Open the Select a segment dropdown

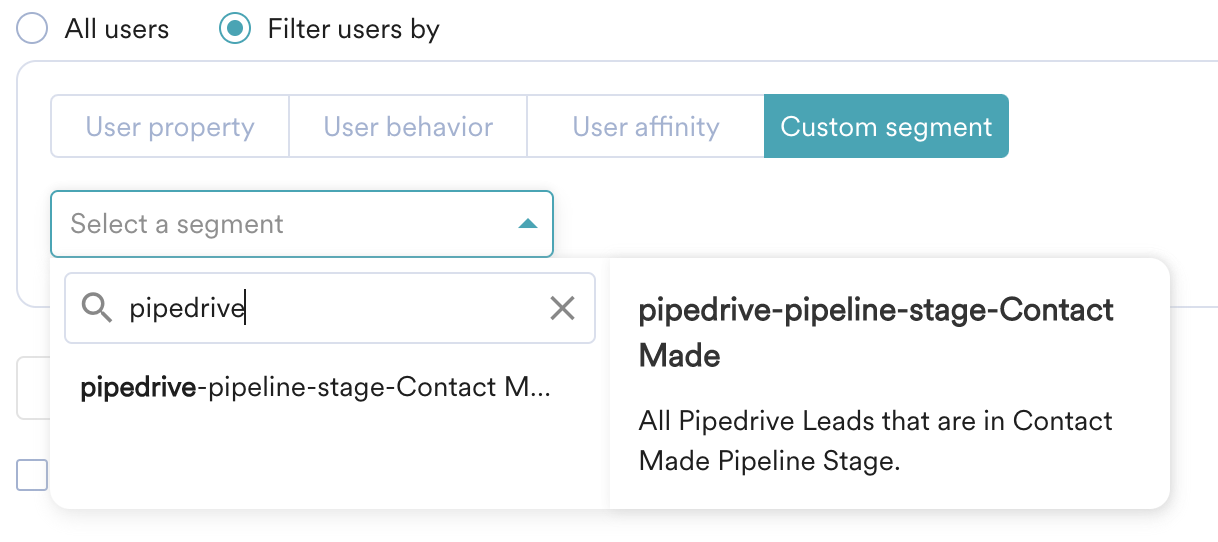click(302, 224)
